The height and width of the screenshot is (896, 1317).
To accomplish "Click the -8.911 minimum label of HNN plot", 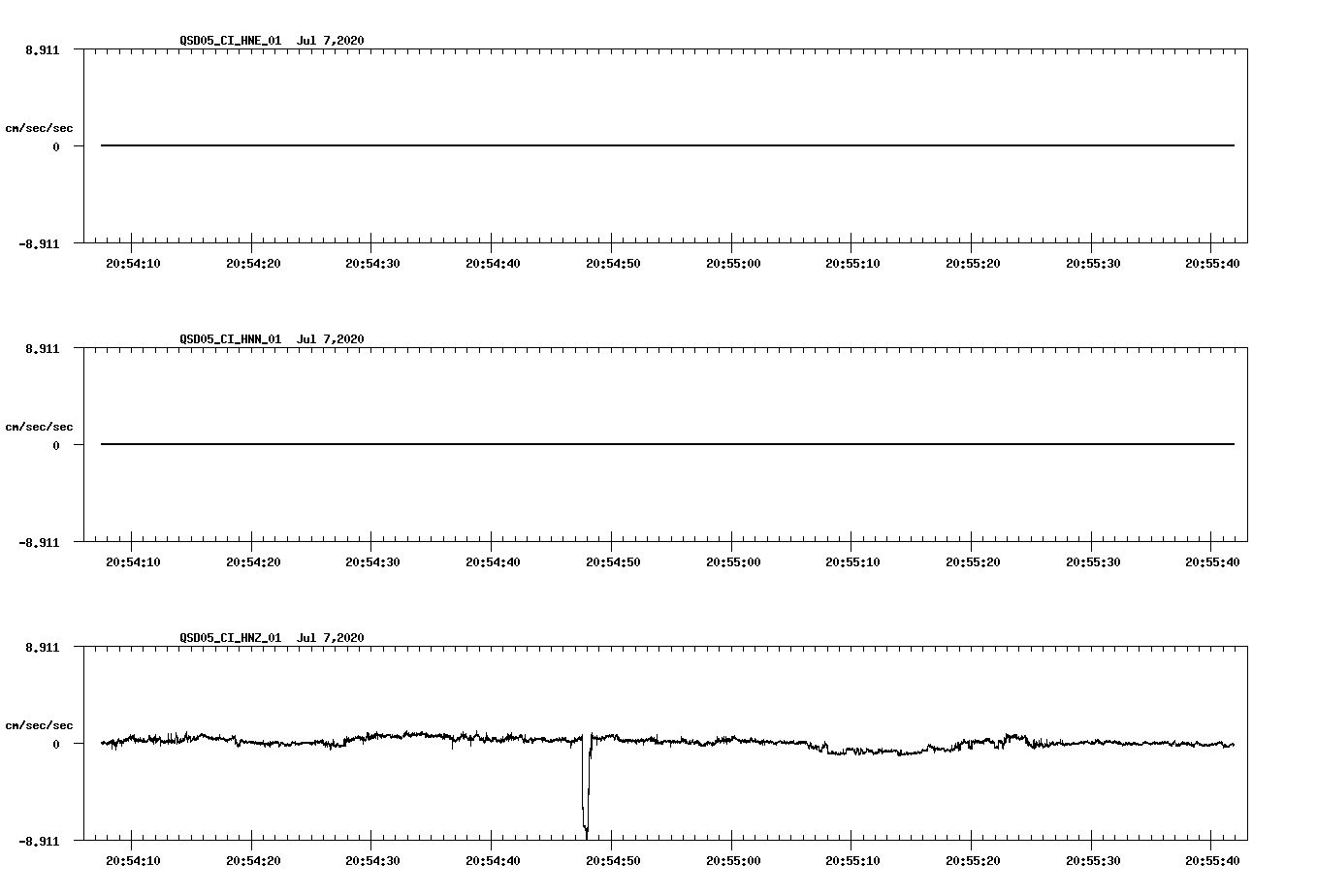I will click(x=39, y=542).
